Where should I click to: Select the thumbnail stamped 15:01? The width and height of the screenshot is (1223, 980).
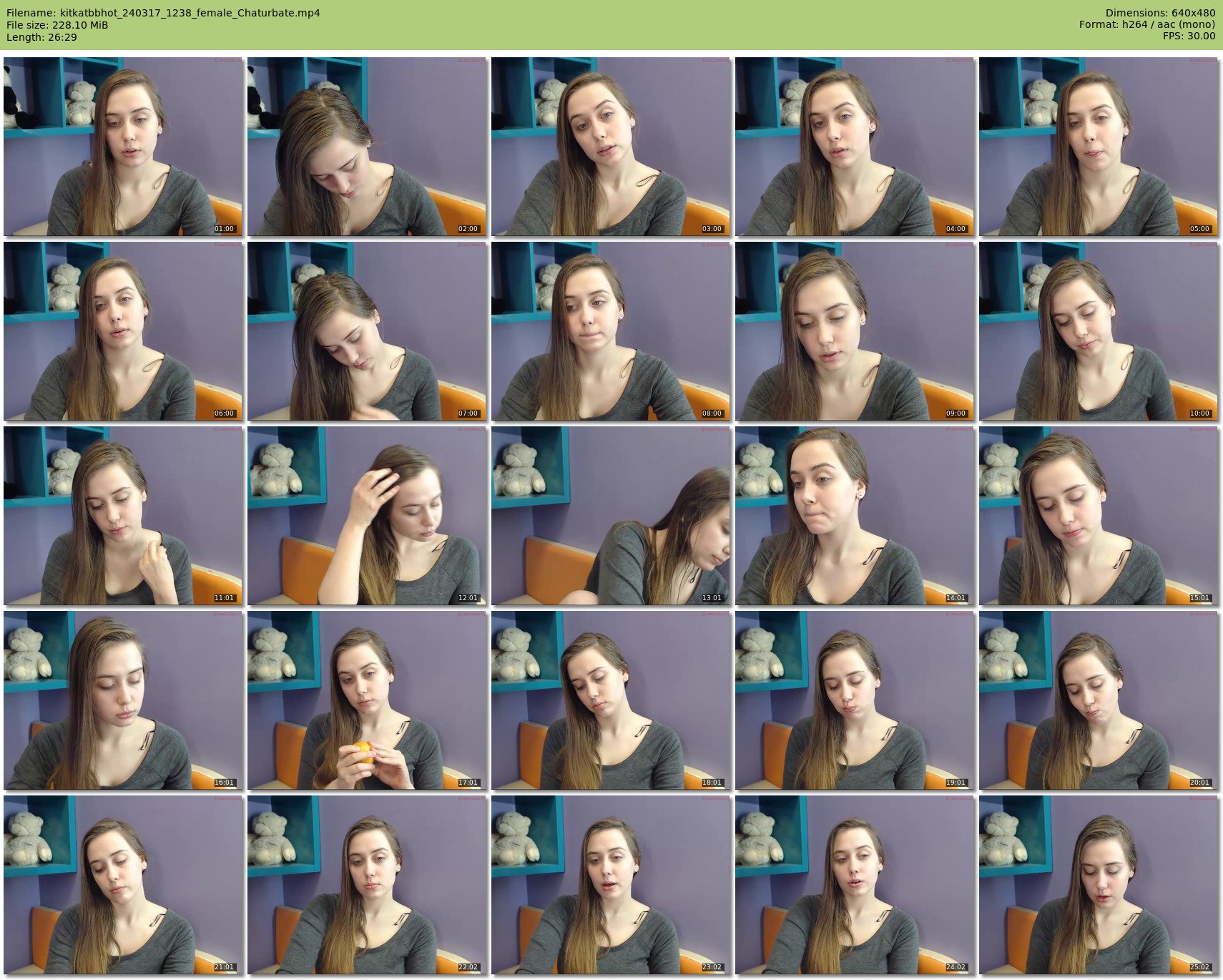(x=1099, y=516)
